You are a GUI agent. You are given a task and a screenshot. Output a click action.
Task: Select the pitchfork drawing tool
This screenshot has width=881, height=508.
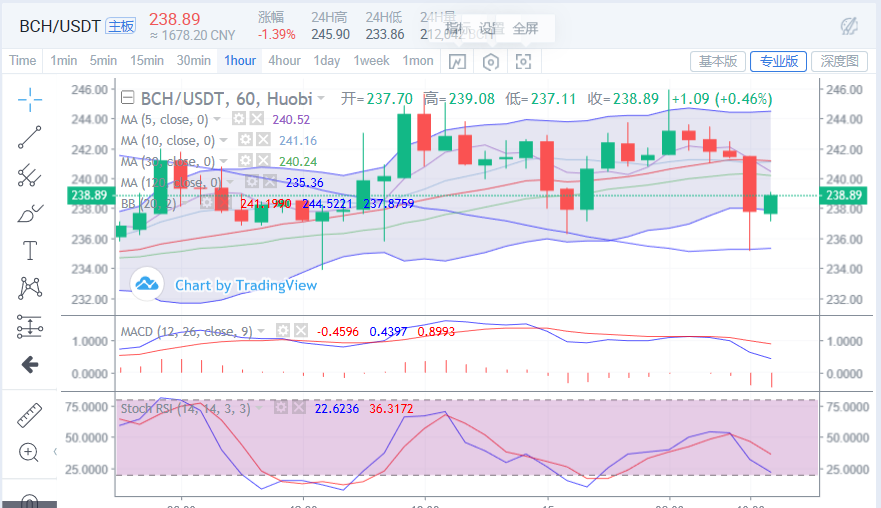point(30,175)
